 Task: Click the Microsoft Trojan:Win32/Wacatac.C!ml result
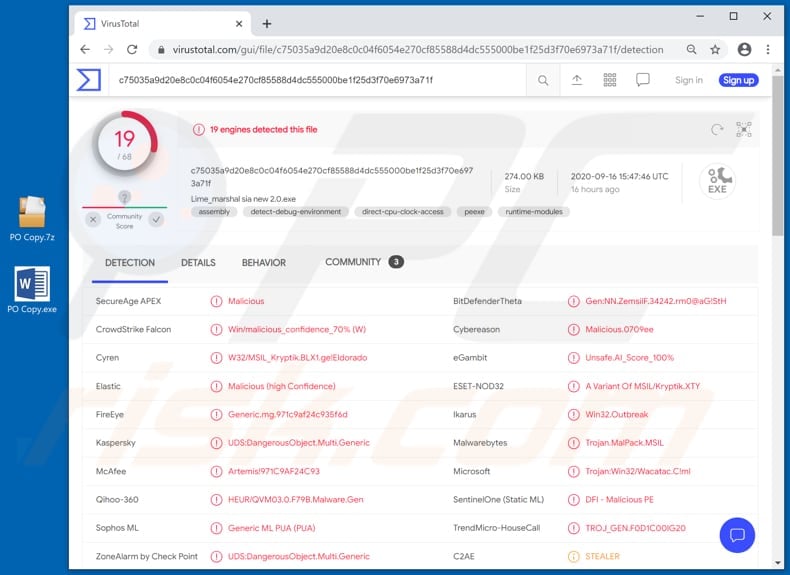coord(638,471)
